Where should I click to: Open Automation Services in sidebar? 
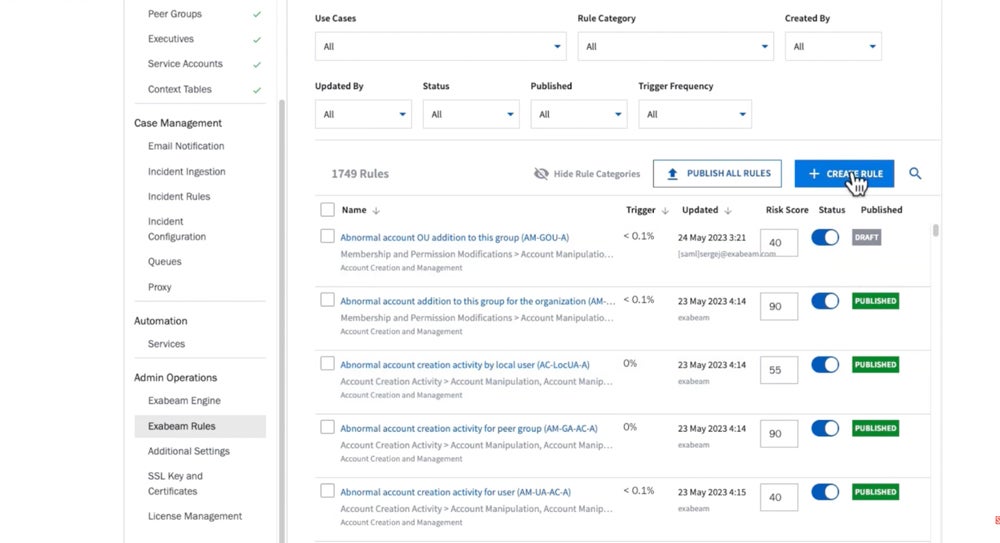166,344
